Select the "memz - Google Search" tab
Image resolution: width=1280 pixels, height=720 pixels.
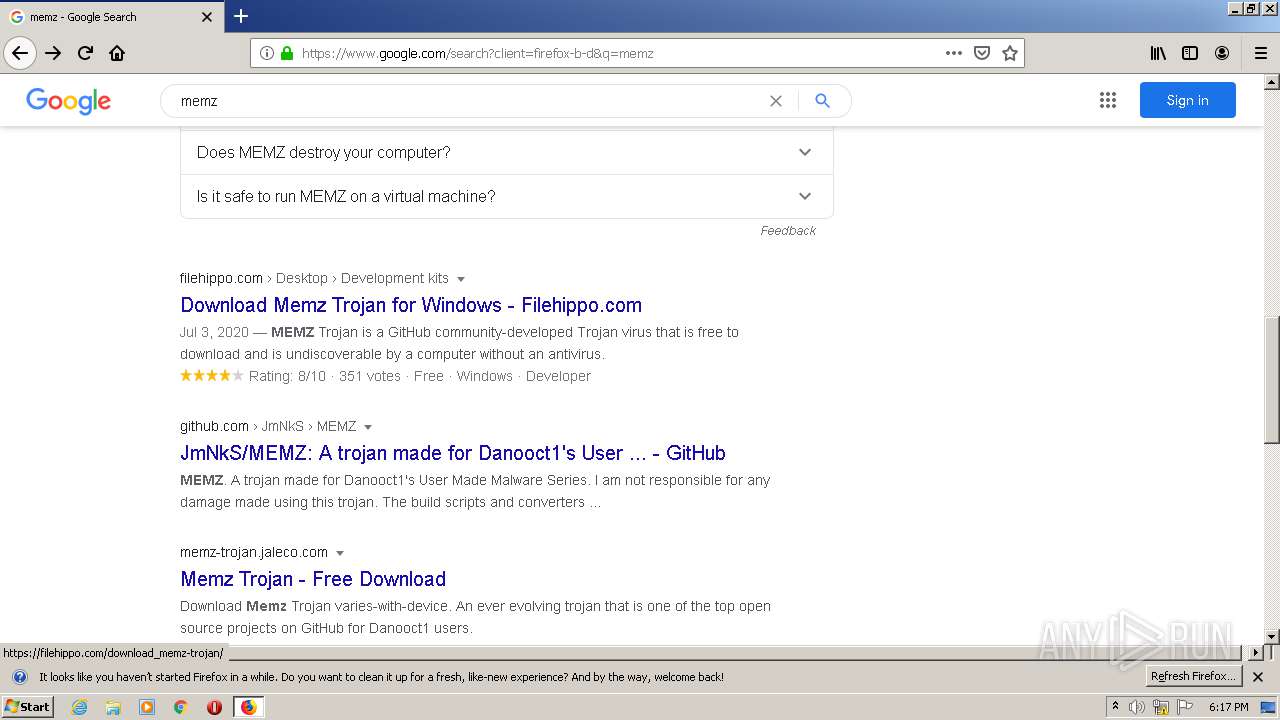[x=110, y=17]
